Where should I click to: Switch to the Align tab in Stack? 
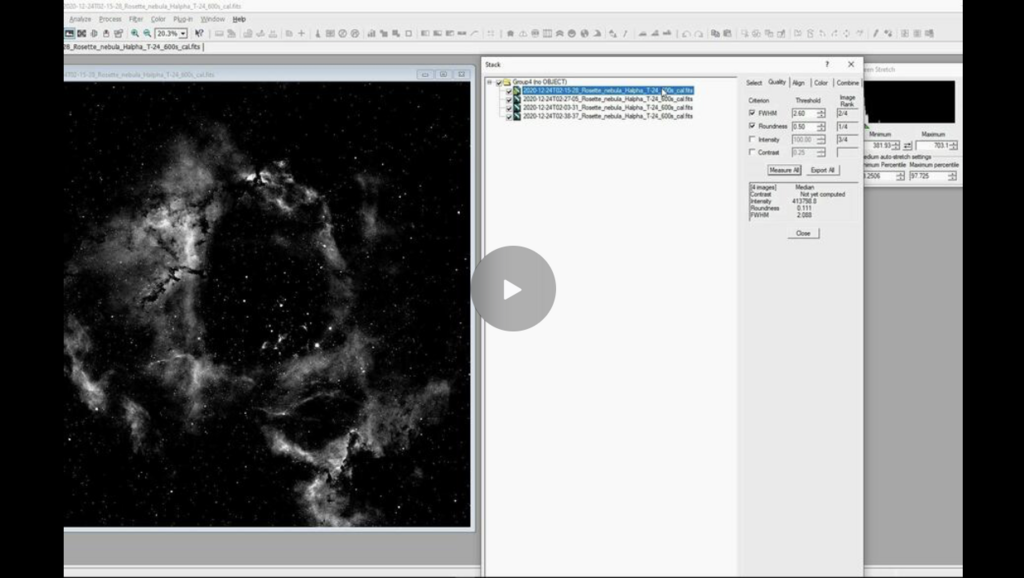point(799,83)
